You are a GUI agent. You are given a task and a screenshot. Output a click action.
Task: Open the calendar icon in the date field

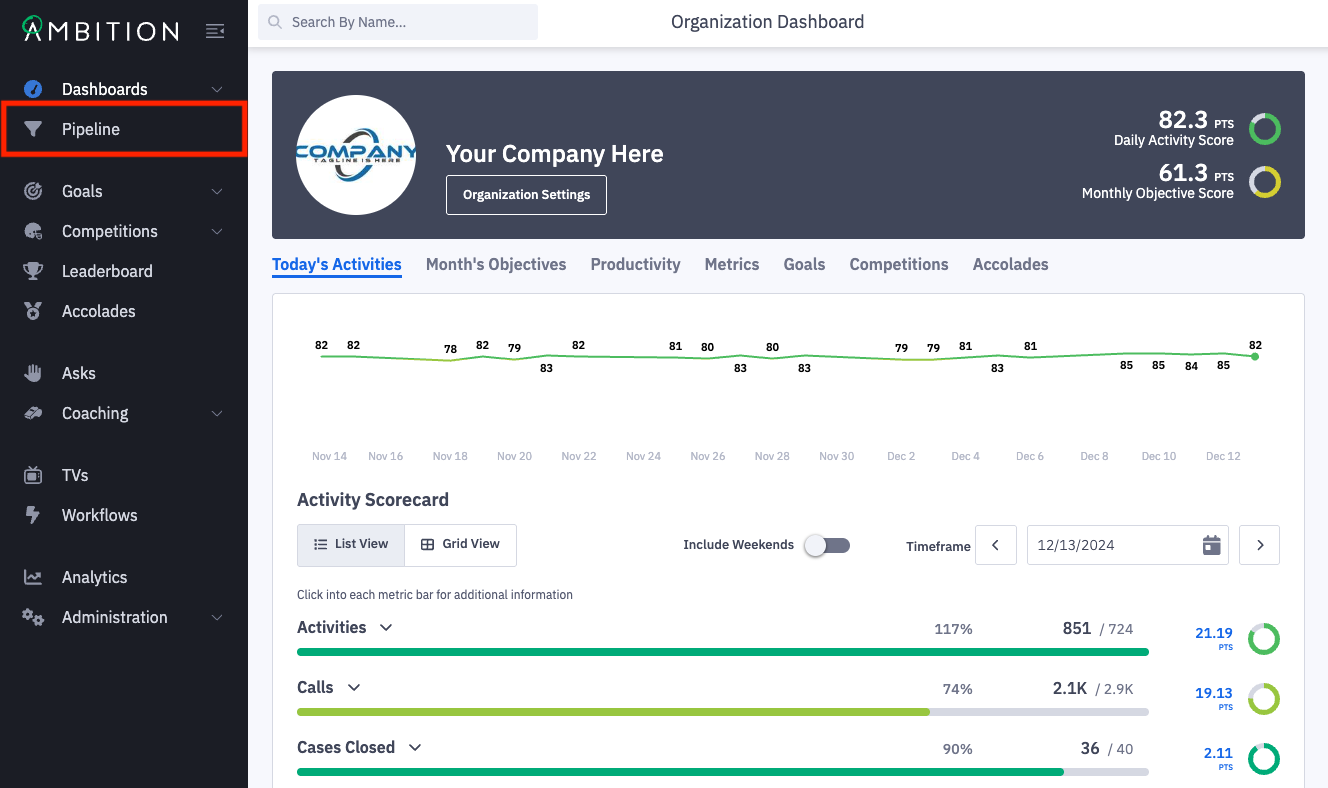coord(1211,545)
